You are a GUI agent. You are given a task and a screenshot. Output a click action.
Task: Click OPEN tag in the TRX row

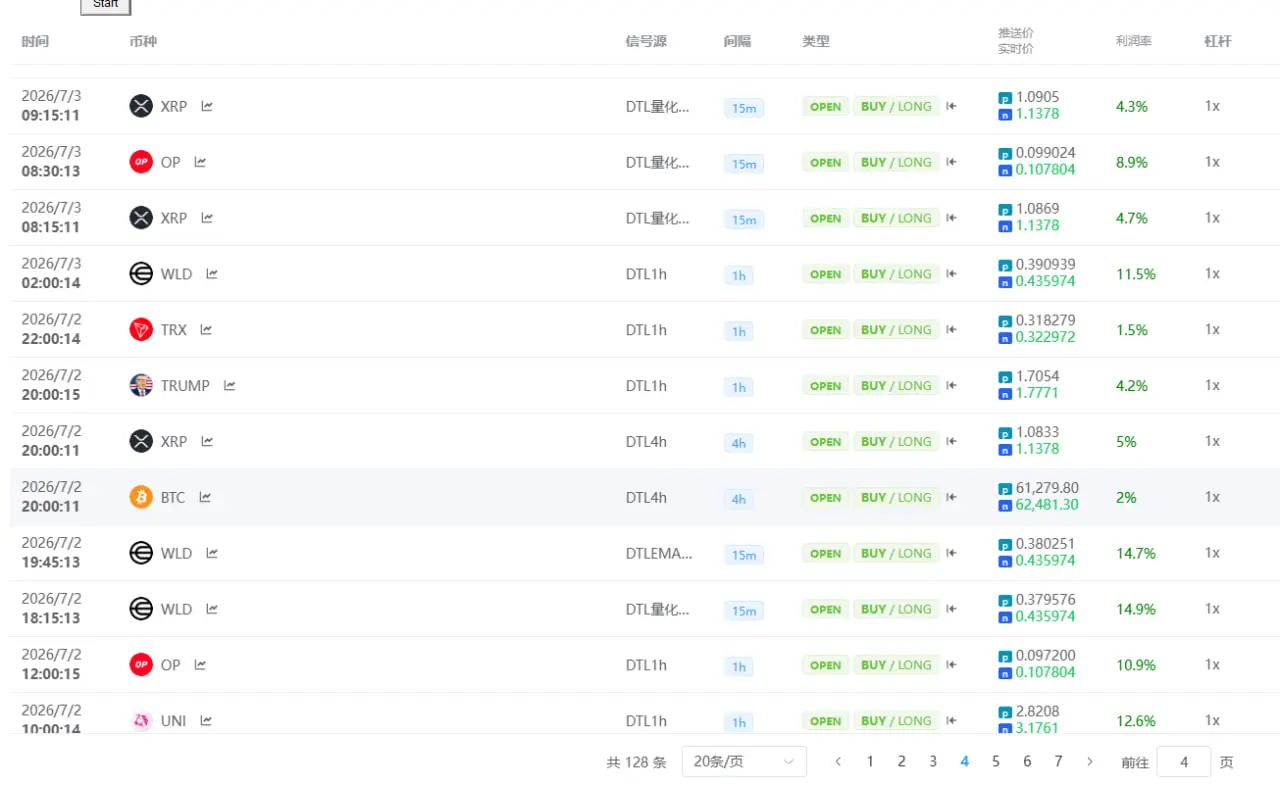pos(826,330)
